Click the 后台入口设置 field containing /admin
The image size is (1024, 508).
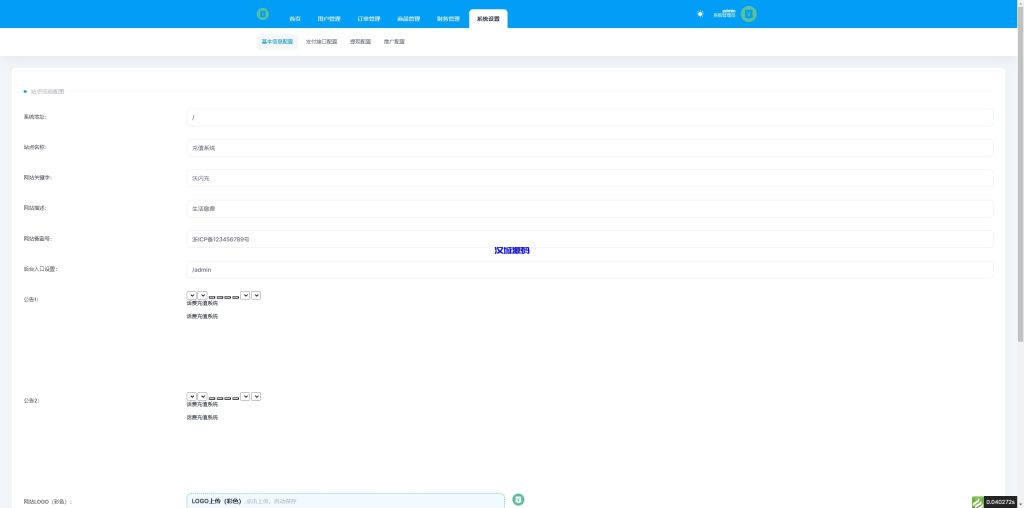tap(590, 270)
